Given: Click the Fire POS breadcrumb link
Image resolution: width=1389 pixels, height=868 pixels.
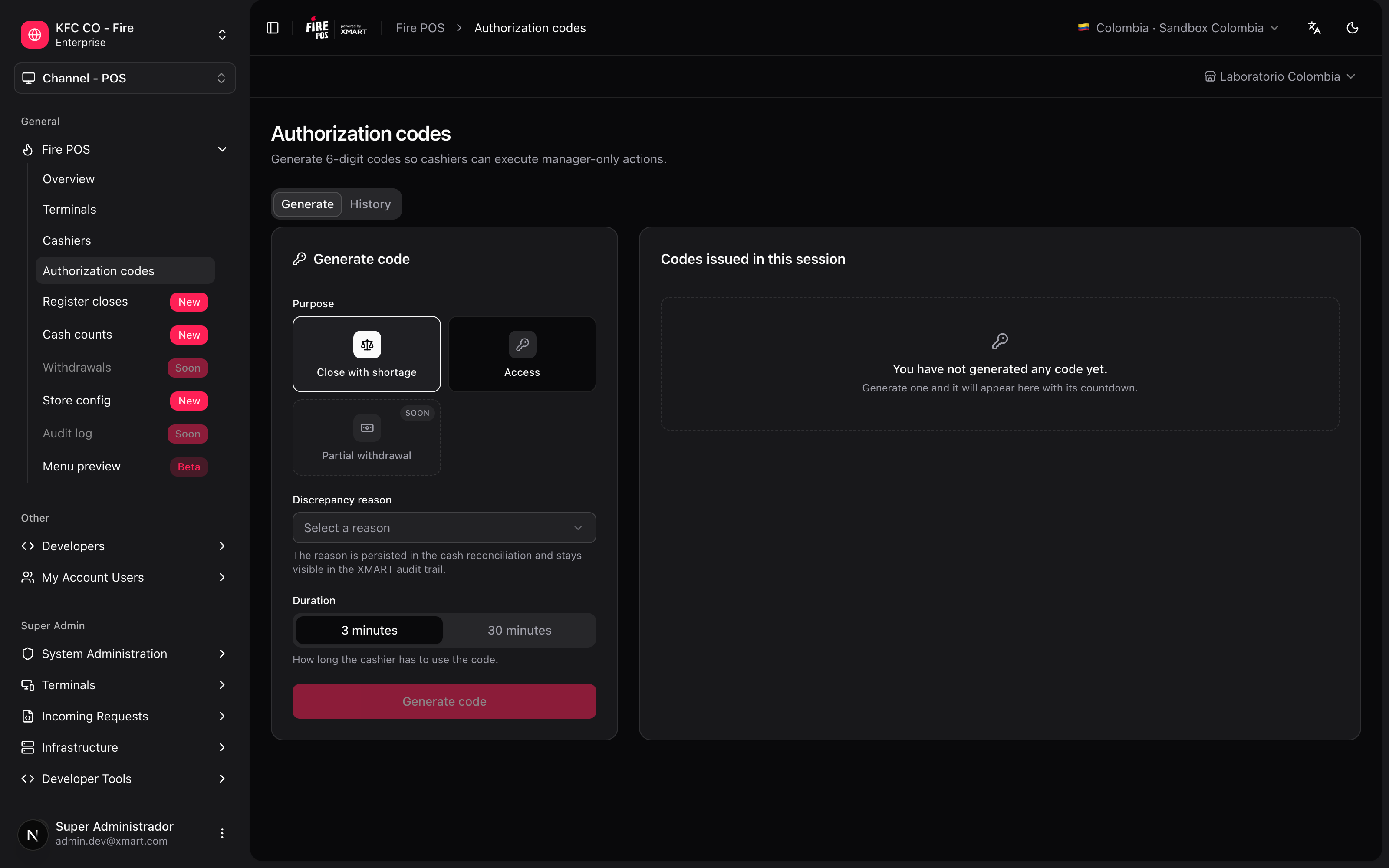Looking at the screenshot, I should tap(420, 27).
